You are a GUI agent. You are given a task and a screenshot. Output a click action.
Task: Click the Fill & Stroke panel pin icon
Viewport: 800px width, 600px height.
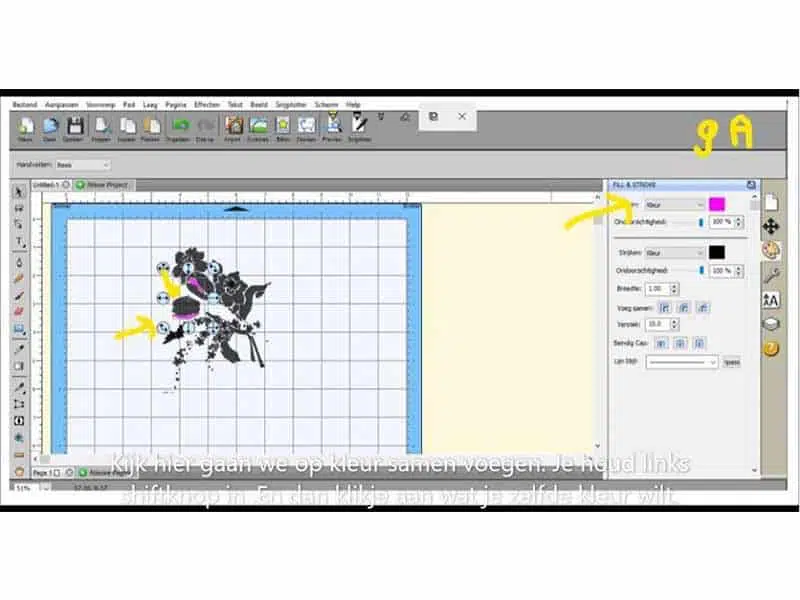751,185
